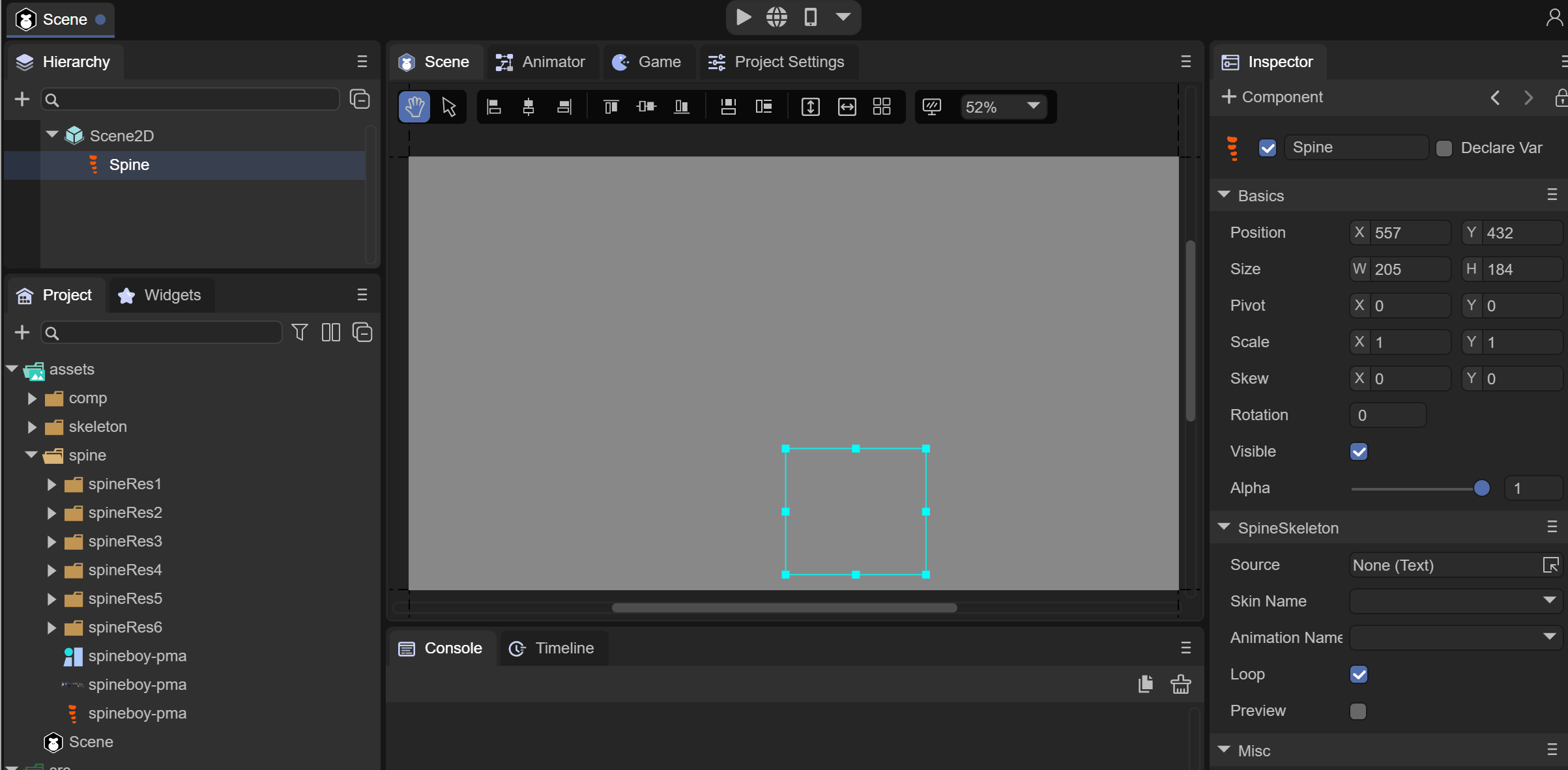Disable the Visible checkbox in Basics
The width and height of the screenshot is (1568, 770).
click(x=1359, y=451)
